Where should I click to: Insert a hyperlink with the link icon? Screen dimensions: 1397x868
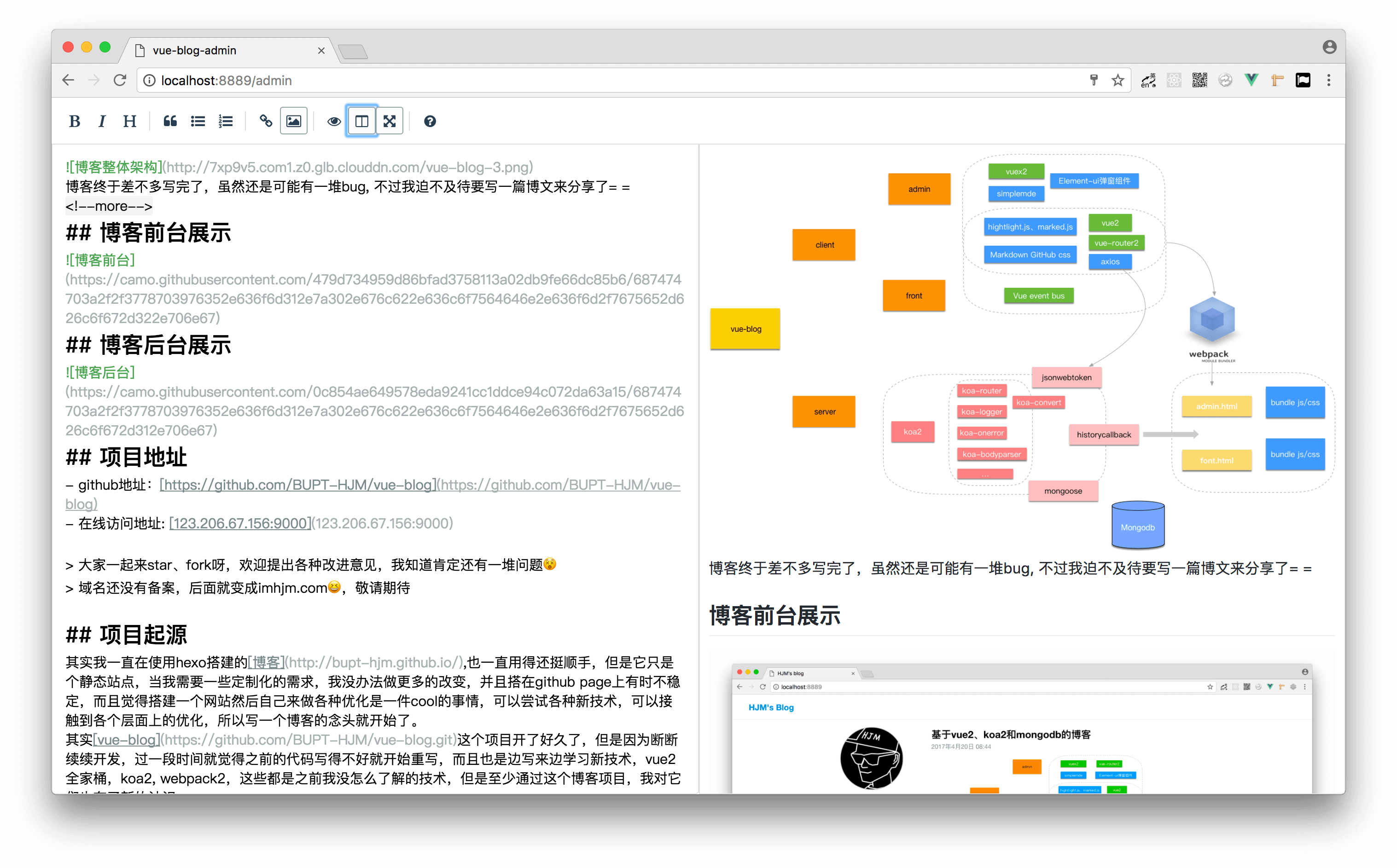[x=265, y=121]
